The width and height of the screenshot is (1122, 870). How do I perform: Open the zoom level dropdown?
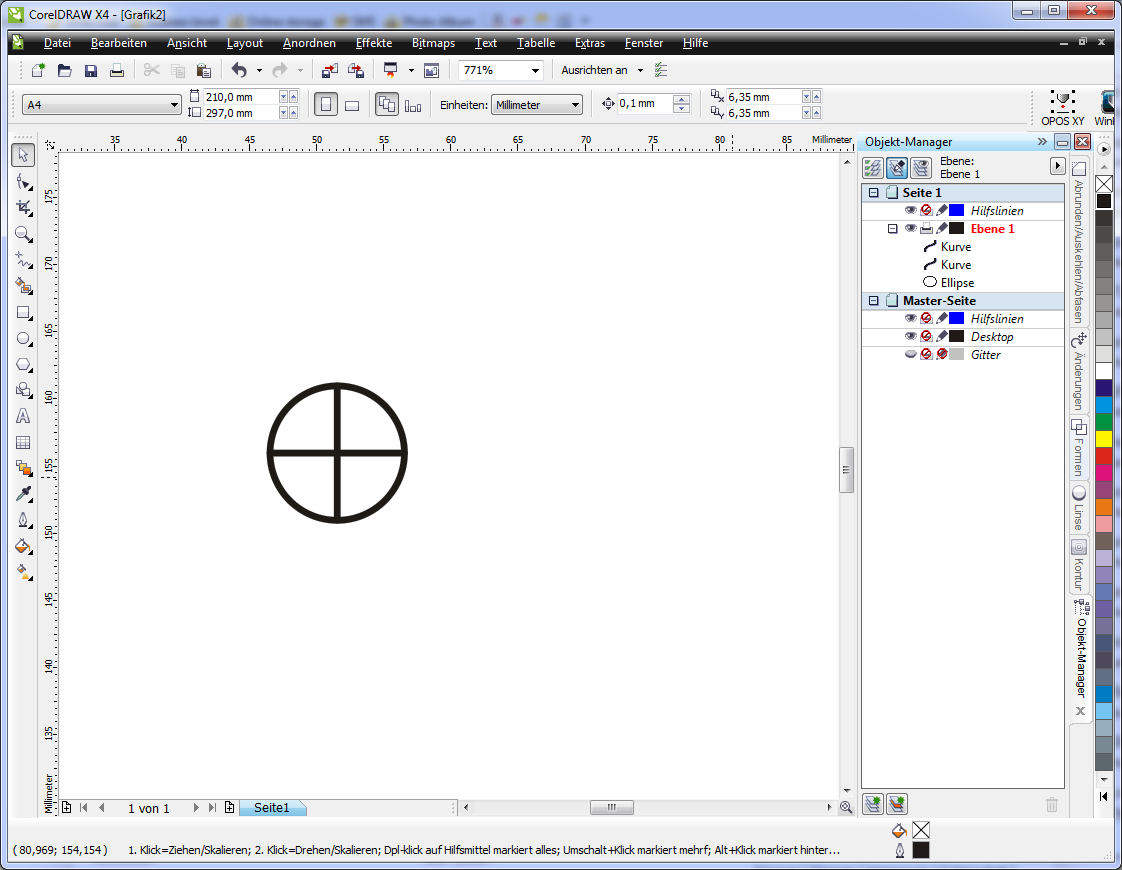click(x=536, y=70)
